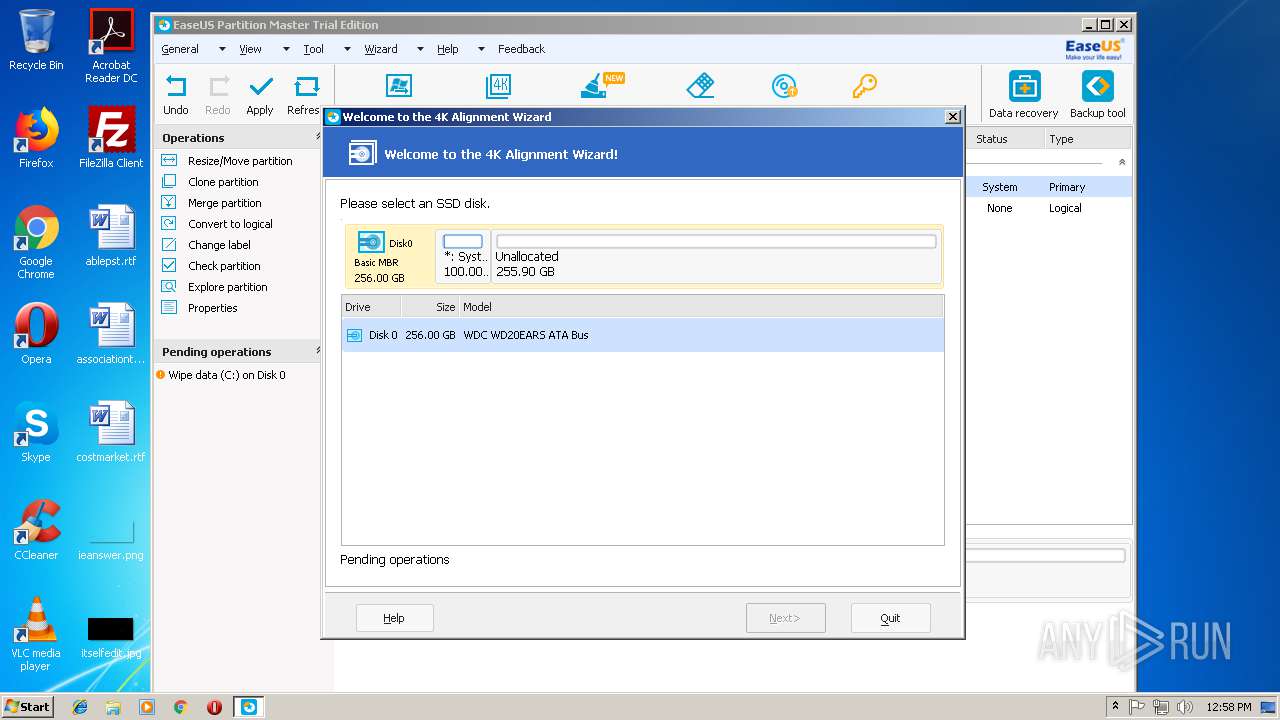The height and width of the screenshot is (720, 1280).
Task: Open the Wizard menu
Action: (x=381, y=49)
